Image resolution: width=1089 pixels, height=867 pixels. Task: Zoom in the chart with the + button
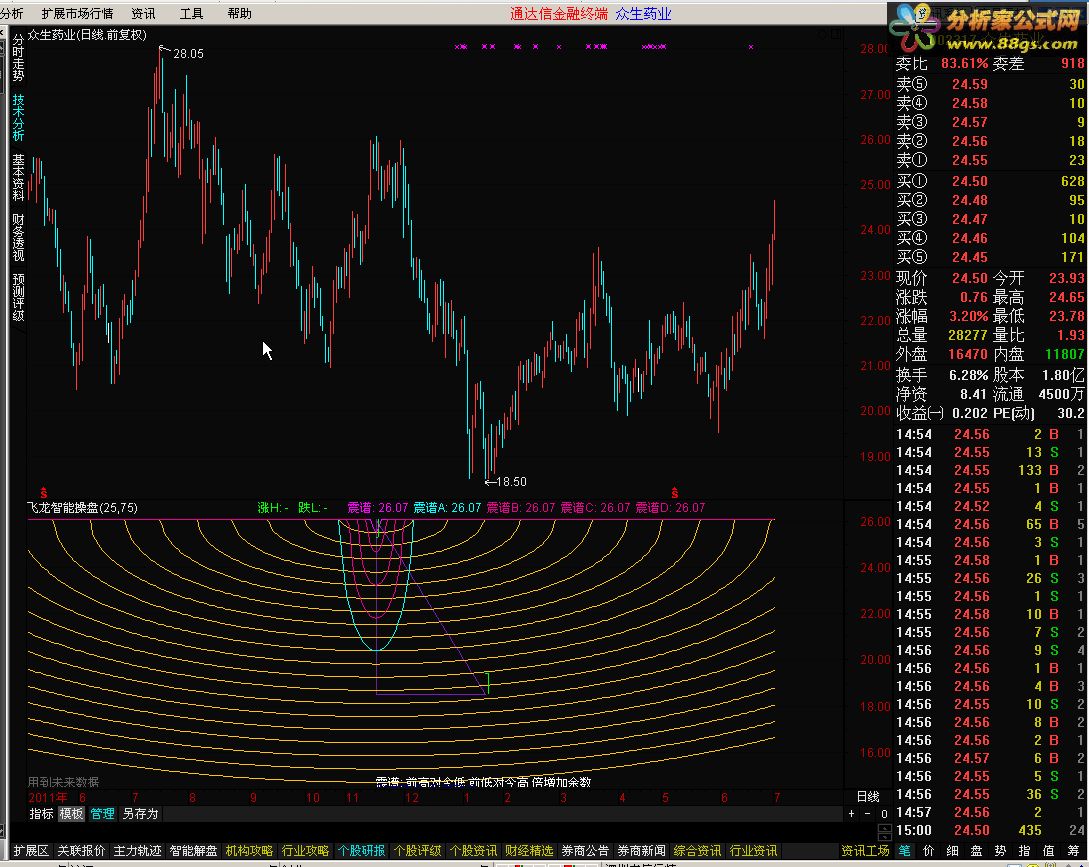coord(851,814)
